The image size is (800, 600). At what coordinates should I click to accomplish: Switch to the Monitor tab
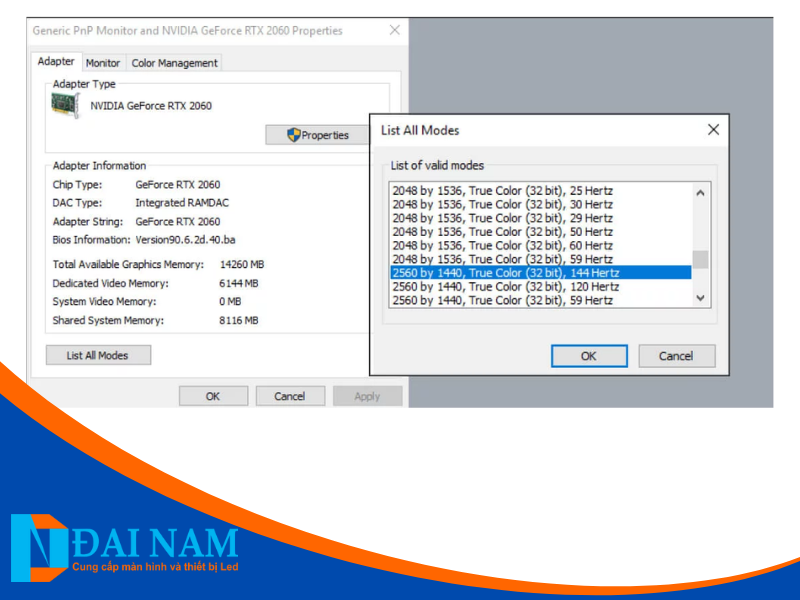pos(103,63)
